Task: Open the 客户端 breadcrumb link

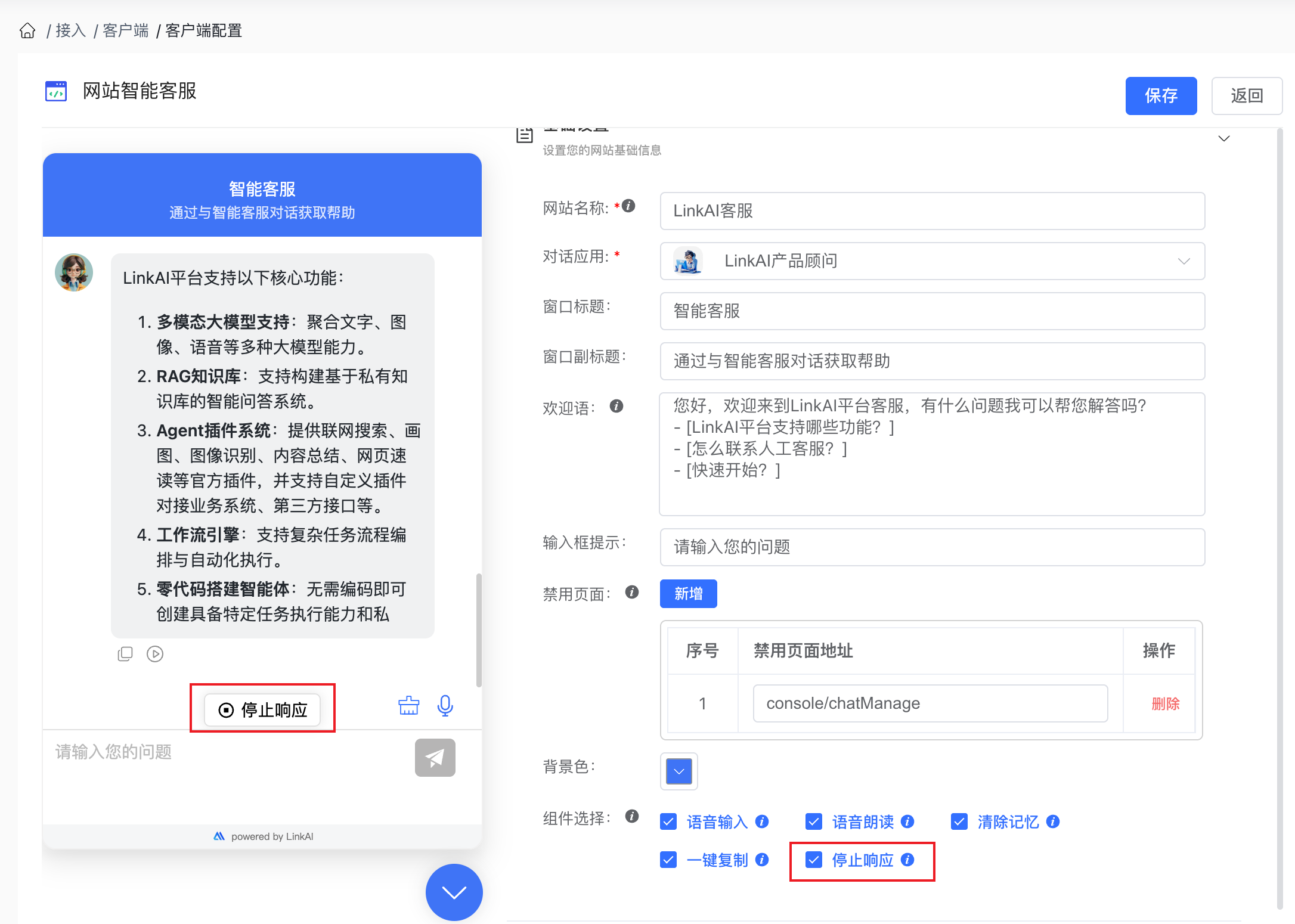Action: tap(126, 30)
